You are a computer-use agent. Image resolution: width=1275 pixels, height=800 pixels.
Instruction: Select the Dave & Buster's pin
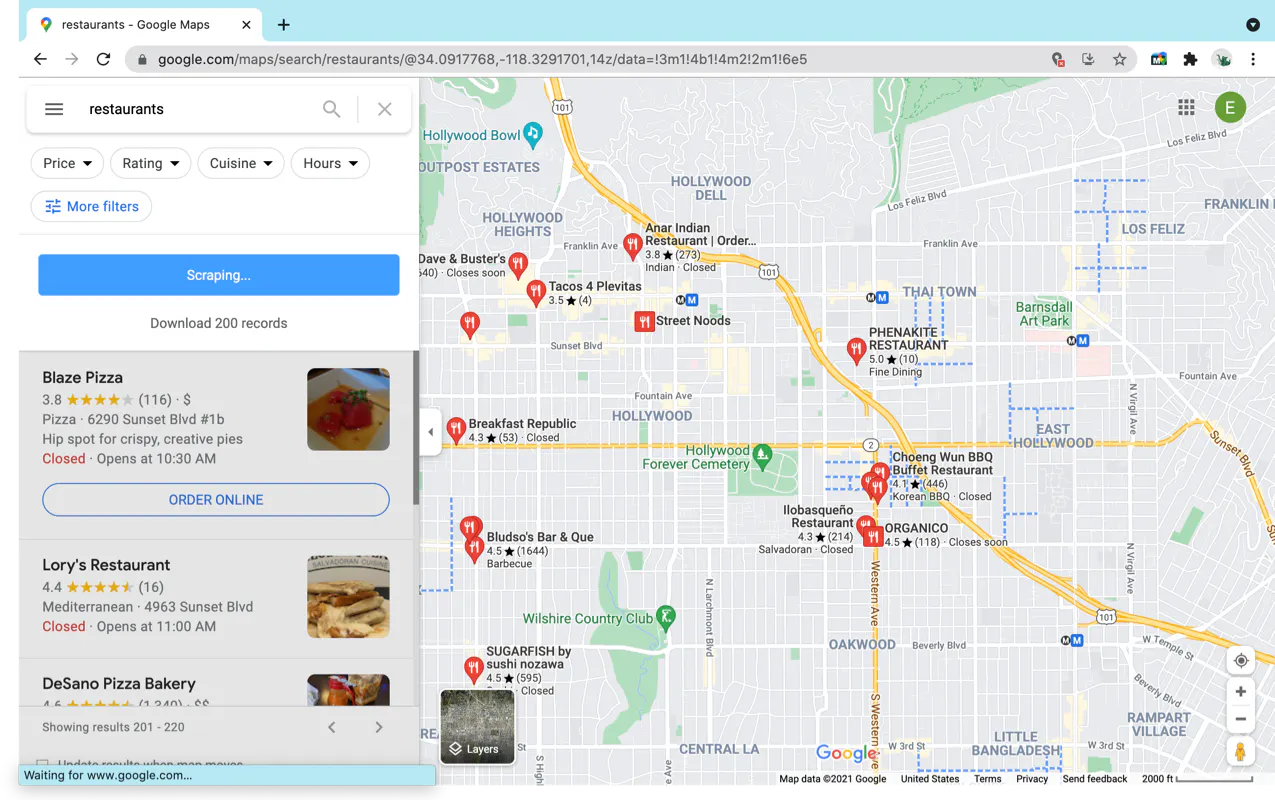pos(518,265)
